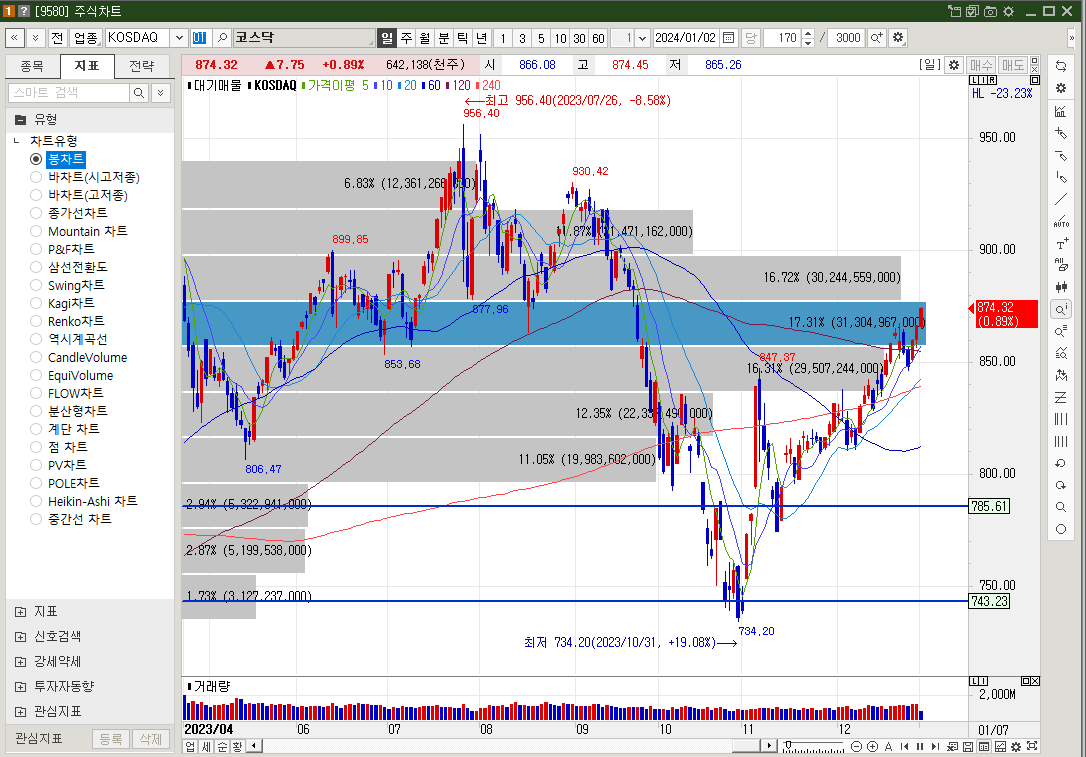The image size is (1086, 757).
Task: Click the title bar camera capture icon
Action: 990,11
